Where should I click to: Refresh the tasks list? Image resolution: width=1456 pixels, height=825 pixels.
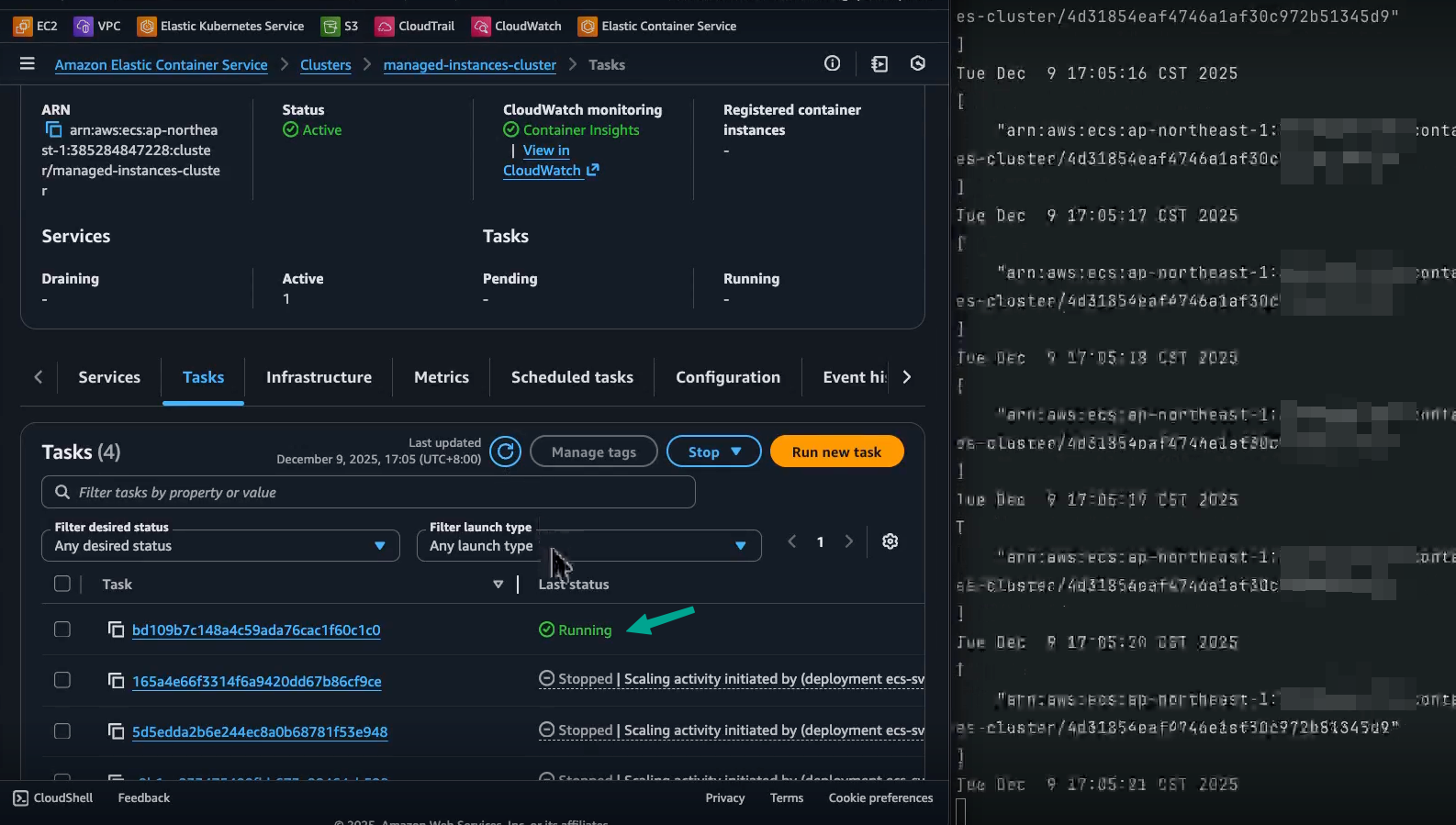(505, 452)
